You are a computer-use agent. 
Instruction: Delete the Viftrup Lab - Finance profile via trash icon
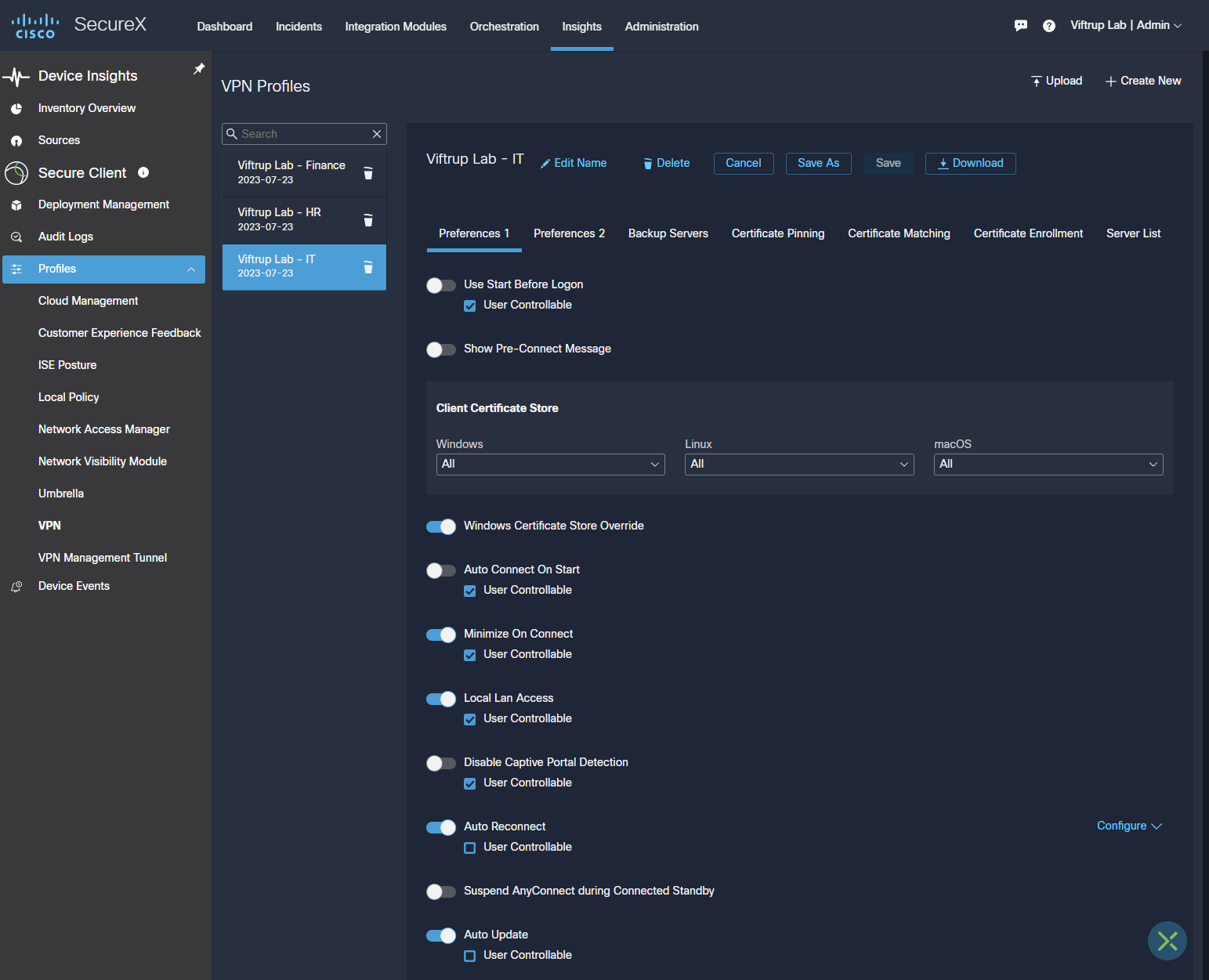pyautogui.click(x=368, y=173)
